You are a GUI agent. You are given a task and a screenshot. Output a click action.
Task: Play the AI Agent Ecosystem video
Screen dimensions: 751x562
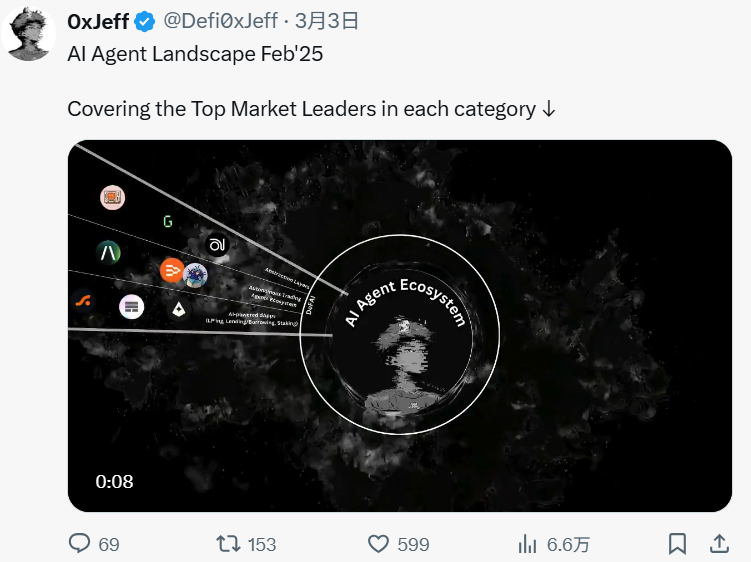click(x=400, y=326)
